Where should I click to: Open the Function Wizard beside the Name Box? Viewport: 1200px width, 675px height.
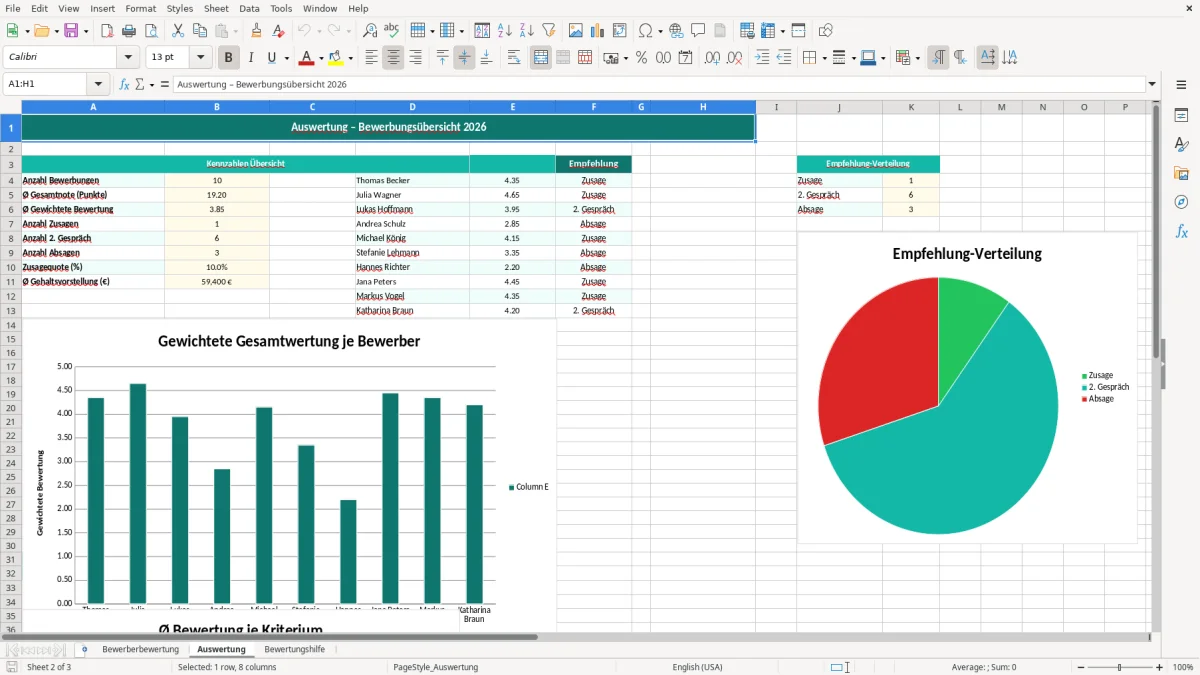click(125, 85)
